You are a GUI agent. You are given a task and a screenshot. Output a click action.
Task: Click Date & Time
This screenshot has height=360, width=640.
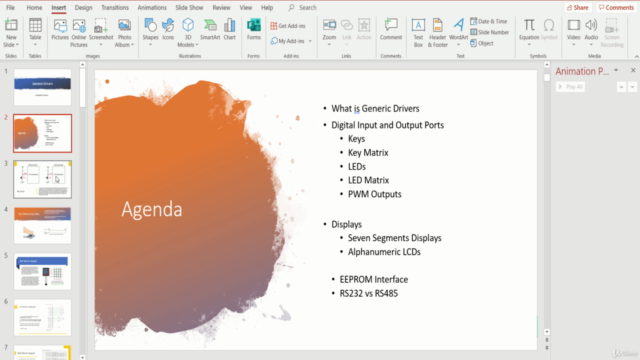[489, 21]
